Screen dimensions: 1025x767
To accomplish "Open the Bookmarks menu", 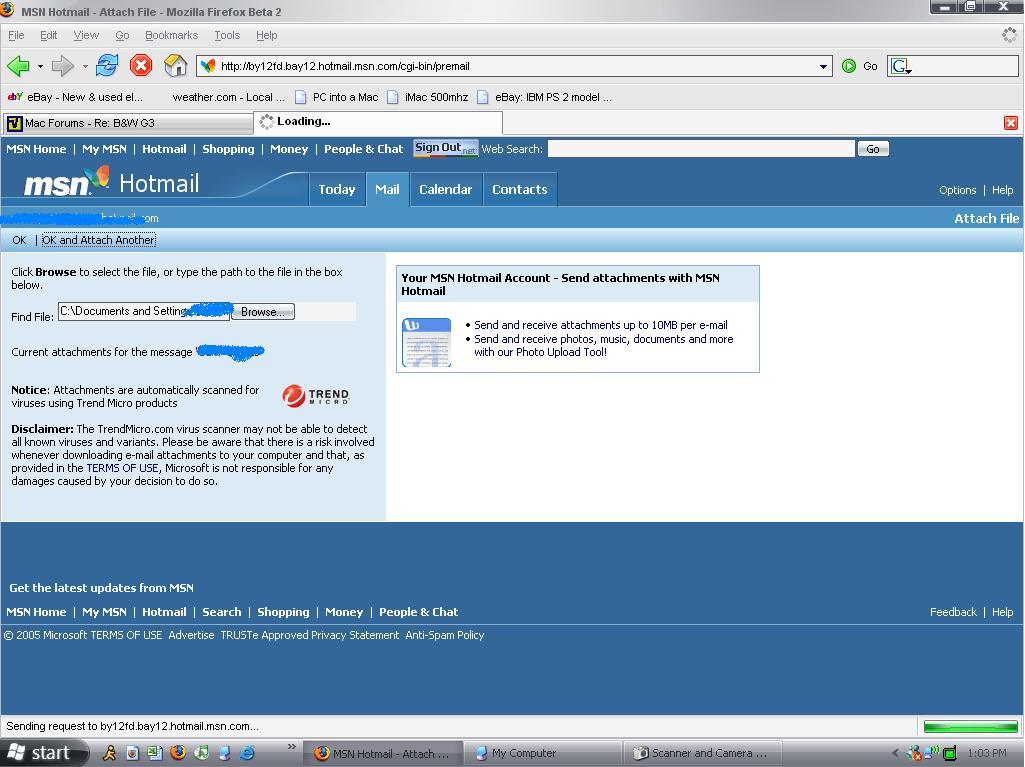I will (171, 35).
